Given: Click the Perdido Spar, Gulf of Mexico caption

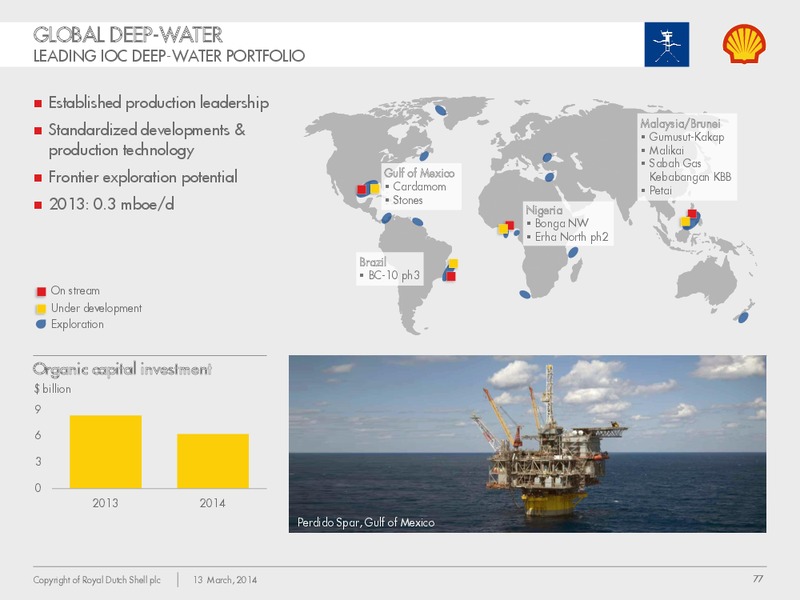Looking at the screenshot, I should coord(366,522).
